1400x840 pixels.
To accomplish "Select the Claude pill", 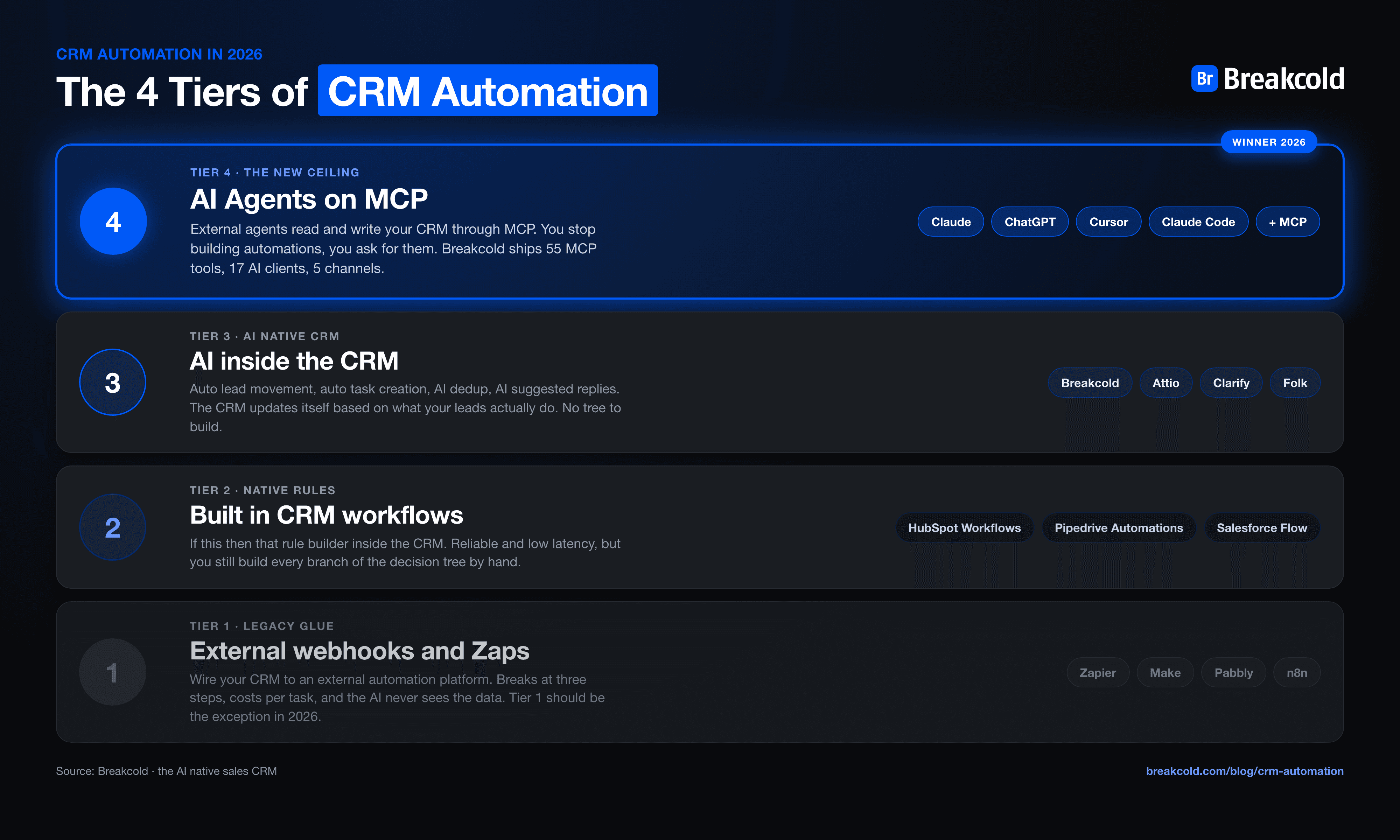I will click(x=951, y=222).
